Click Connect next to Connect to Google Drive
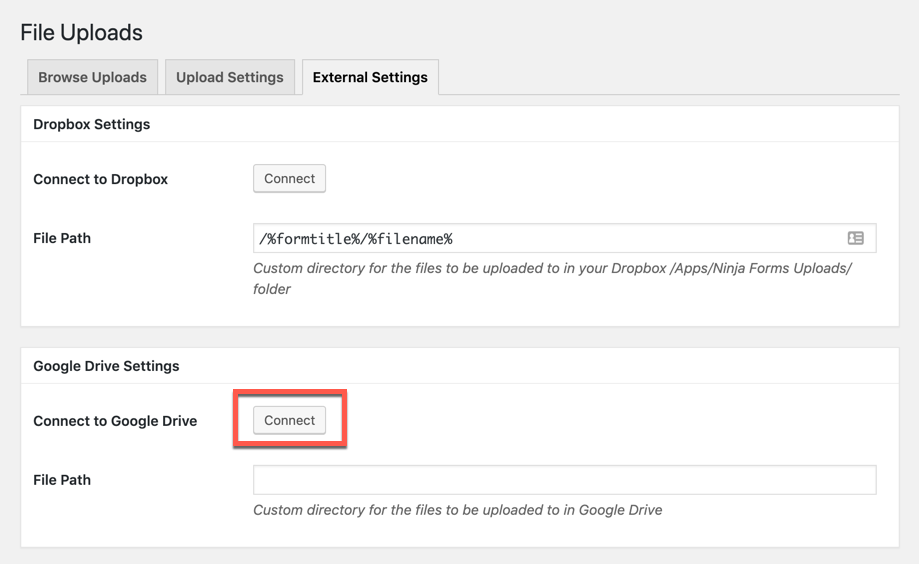The image size is (919, 564). (289, 420)
